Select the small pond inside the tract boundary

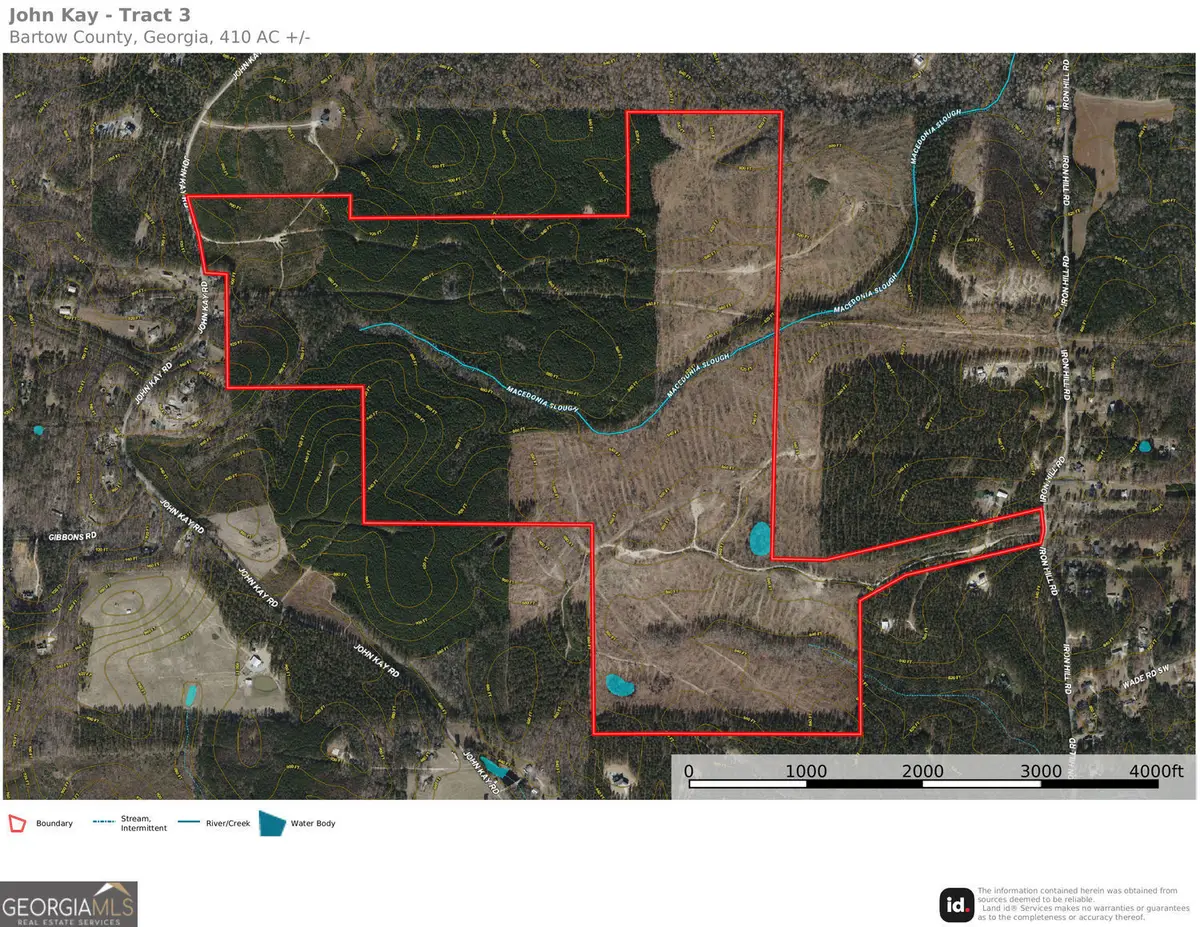(758, 539)
